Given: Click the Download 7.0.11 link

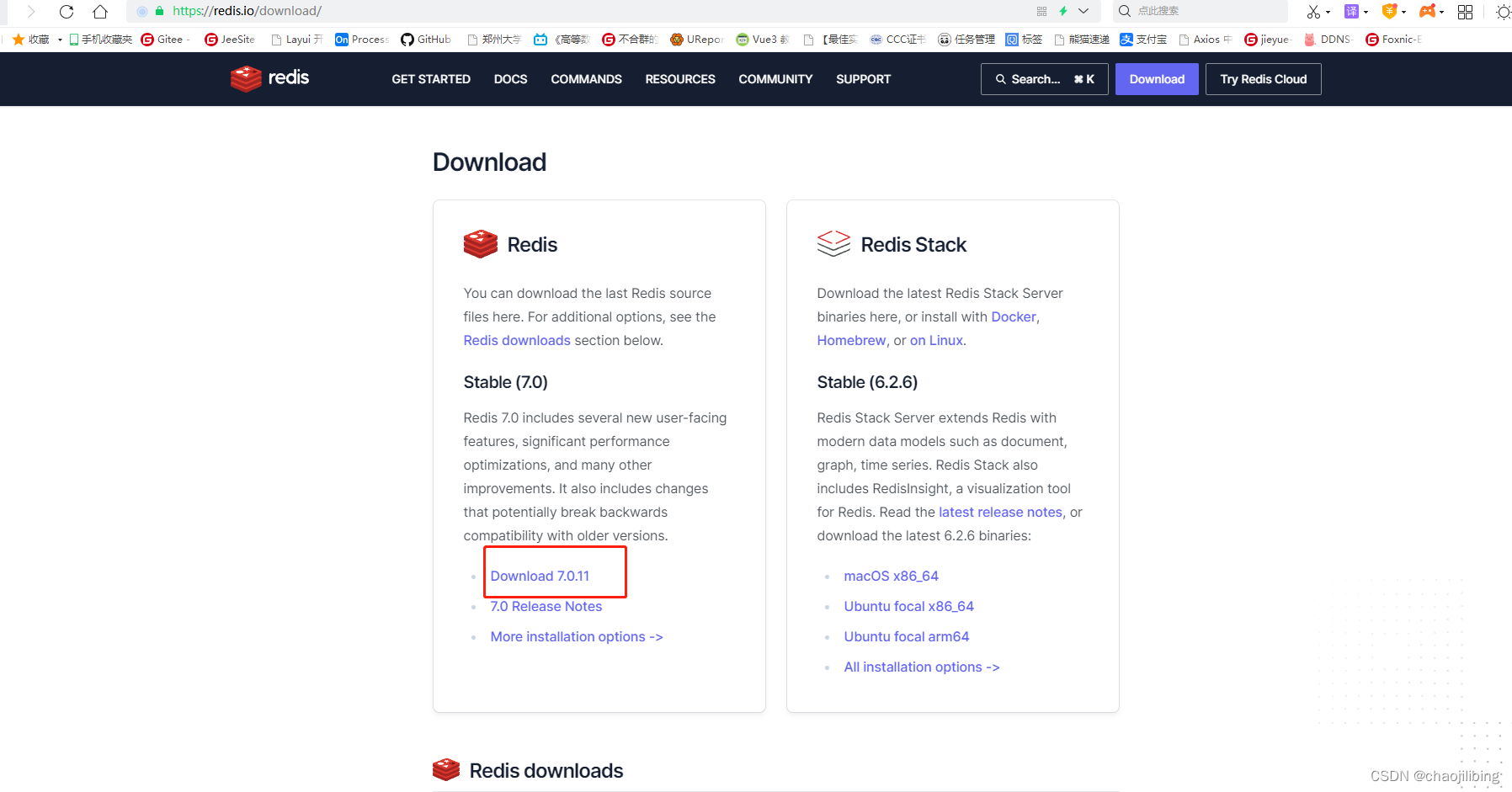Looking at the screenshot, I should (x=540, y=576).
